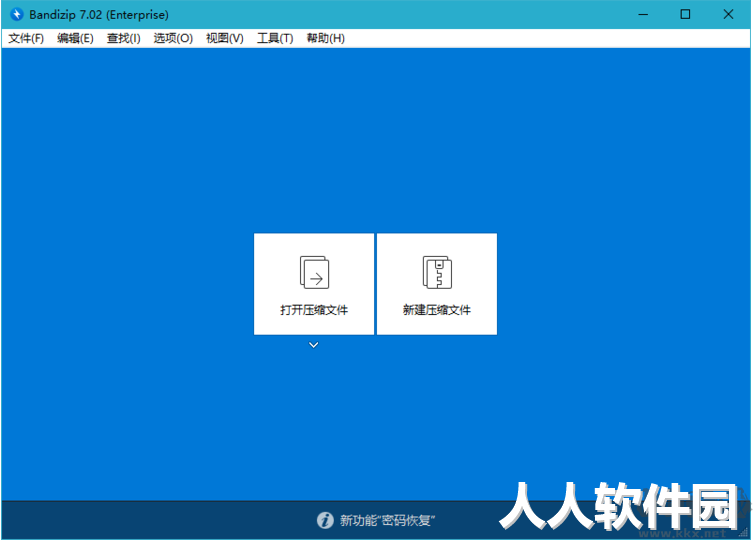Image resolution: width=753 pixels, height=540 pixels.
Task: Open the 帮助(H) menu
Action: (326, 38)
